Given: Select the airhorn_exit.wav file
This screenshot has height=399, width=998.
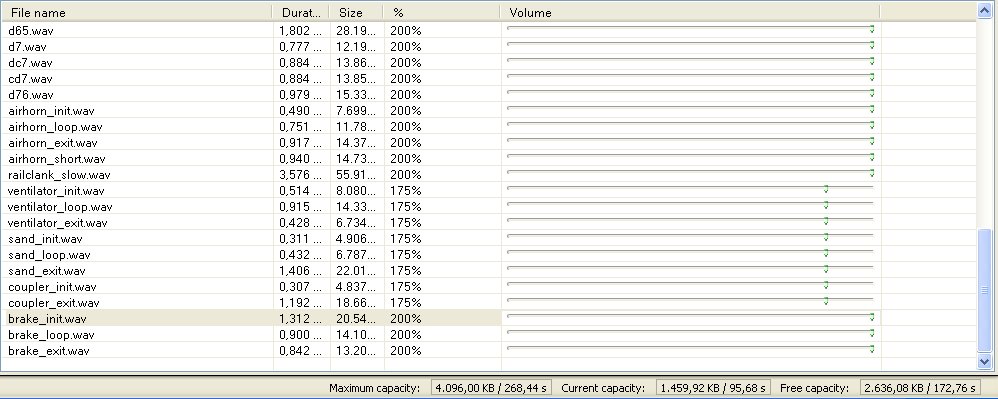Looking at the screenshot, I should [52, 143].
